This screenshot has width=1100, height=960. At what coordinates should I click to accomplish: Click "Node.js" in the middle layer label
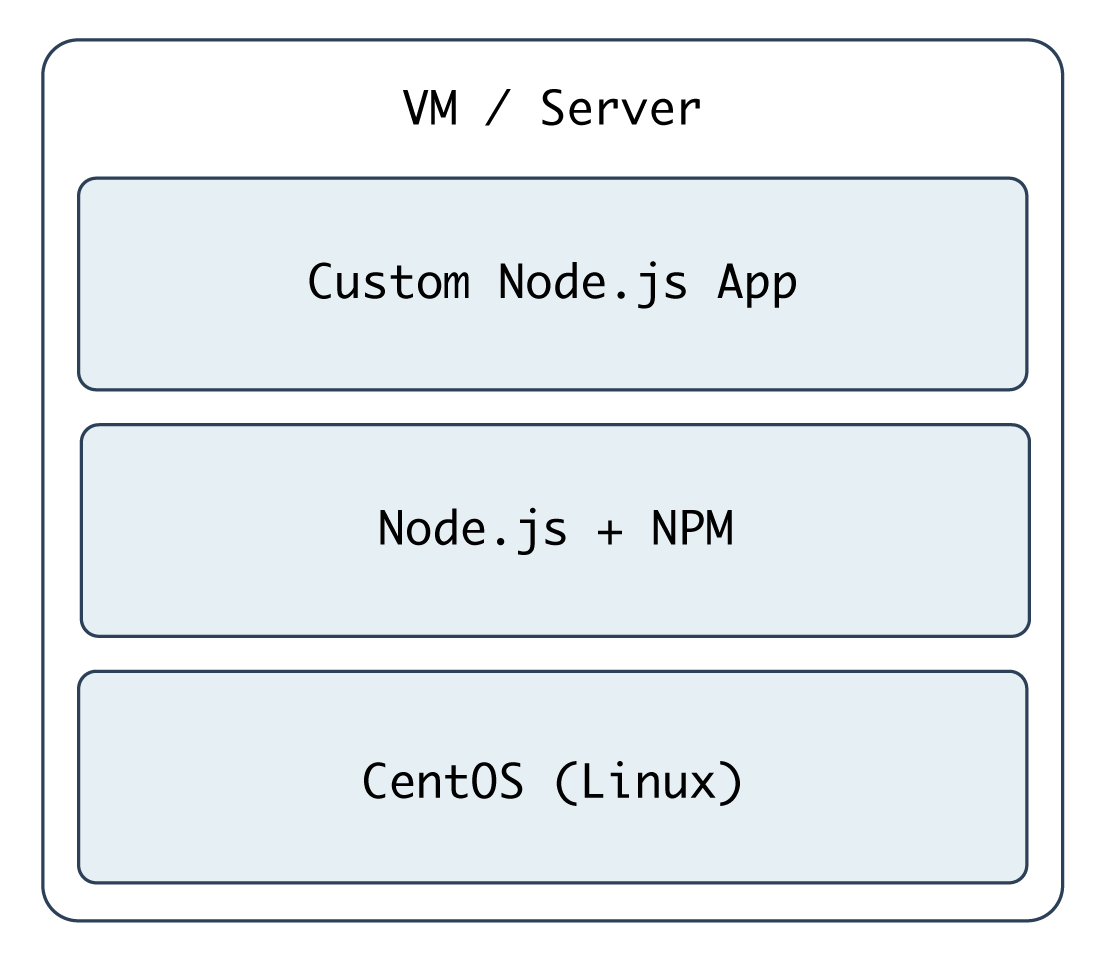tap(472, 529)
